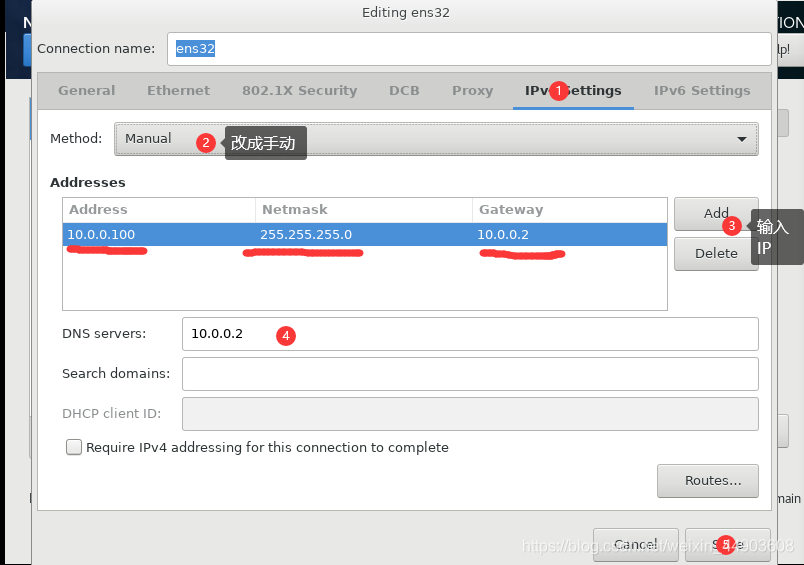
Task: Select the 802.1X Security tab
Action: click(299, 91)
